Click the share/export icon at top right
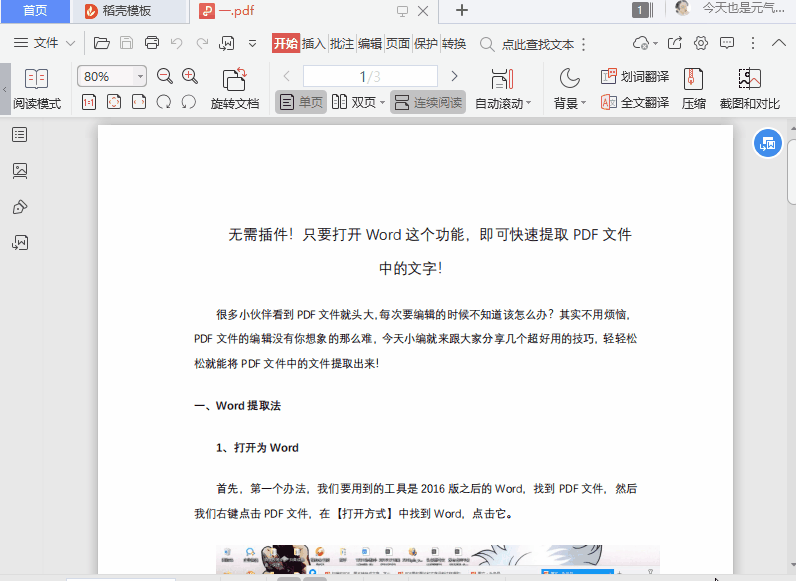Screen dimensions: 796x581 675,43
